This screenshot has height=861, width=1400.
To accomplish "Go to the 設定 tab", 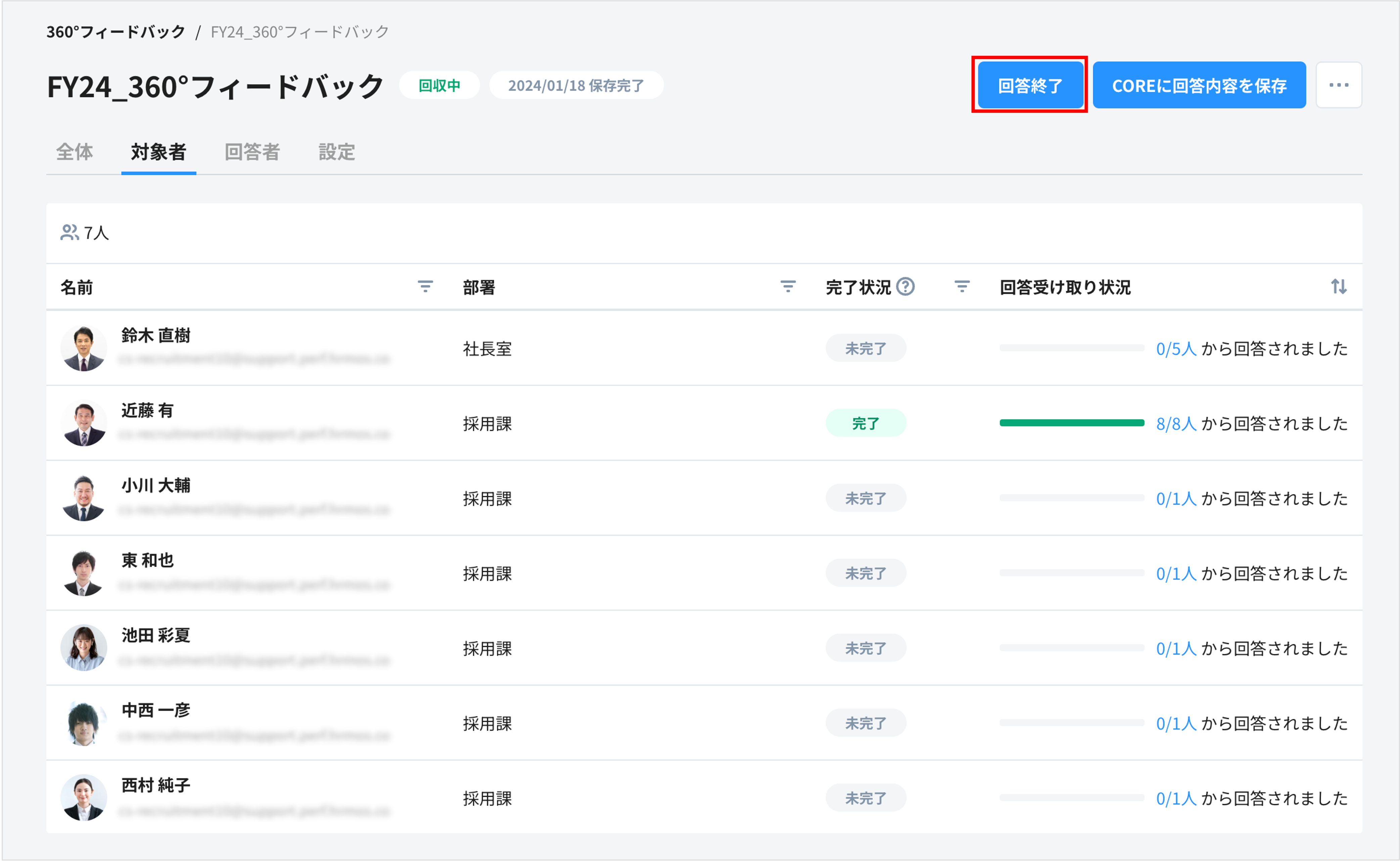I will tap(336, 152).
